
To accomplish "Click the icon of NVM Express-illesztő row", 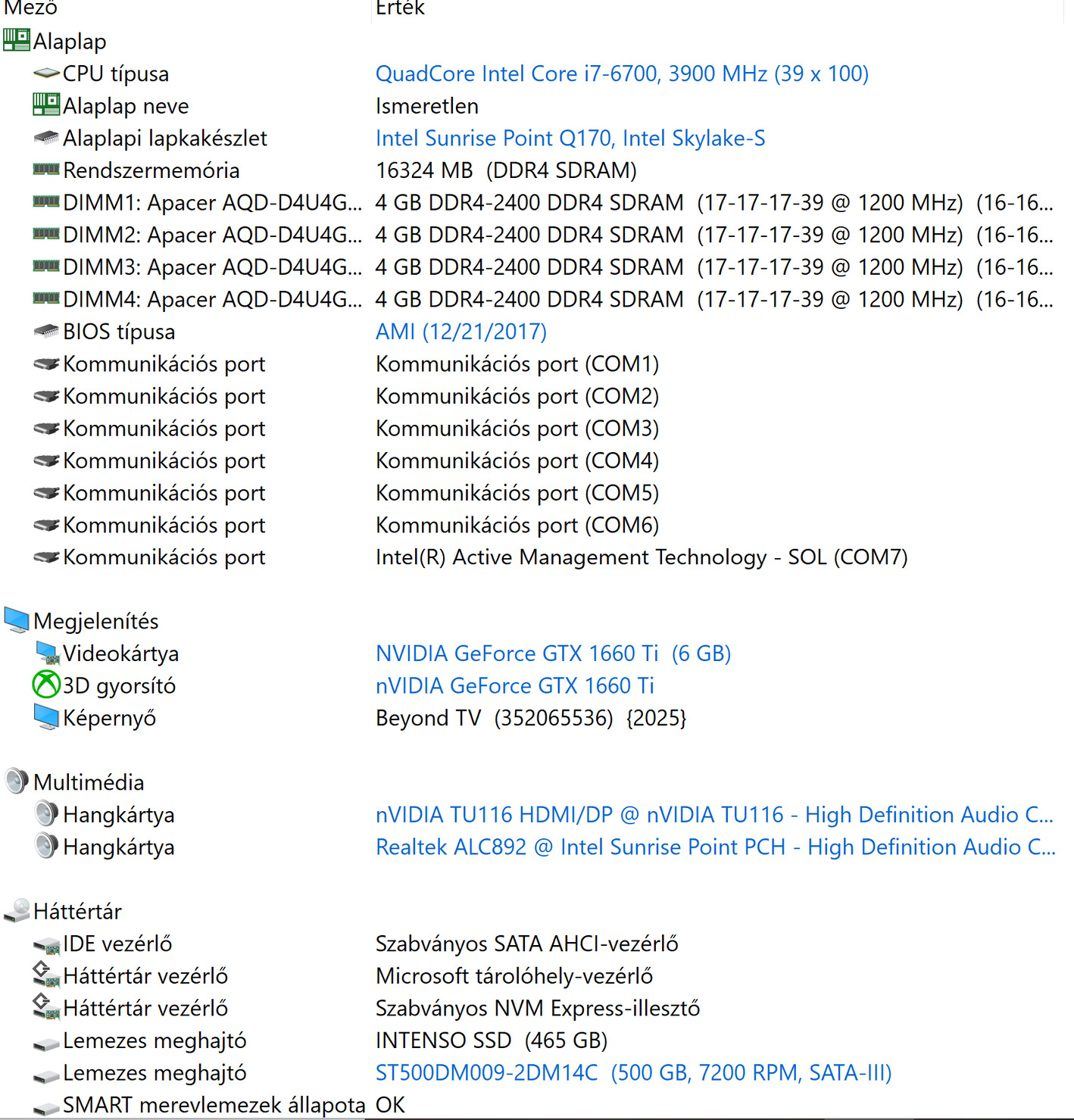I will tap(46, 1007).
